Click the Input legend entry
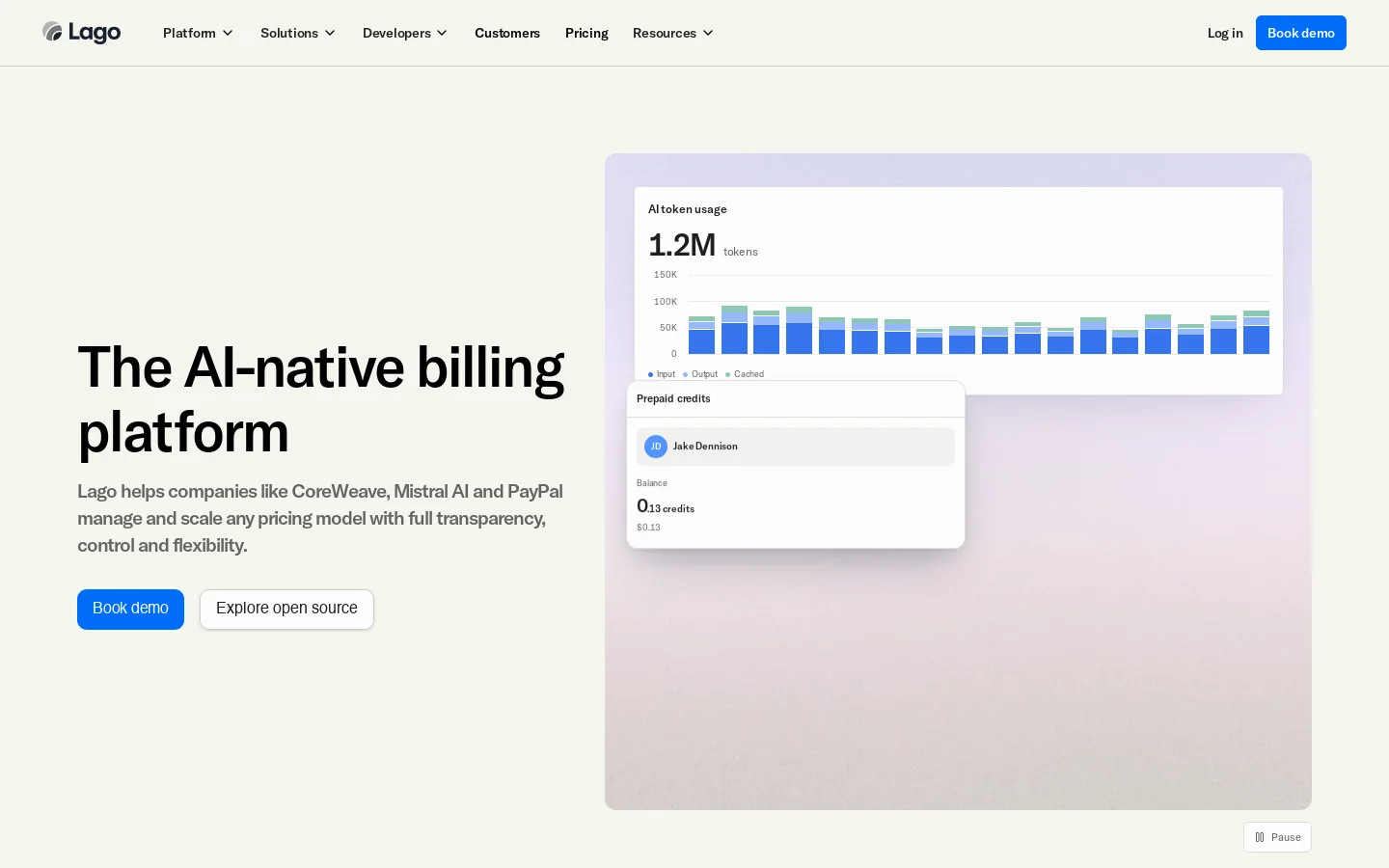The height and width of the screenshot is (868, 1389). [662, 374]
